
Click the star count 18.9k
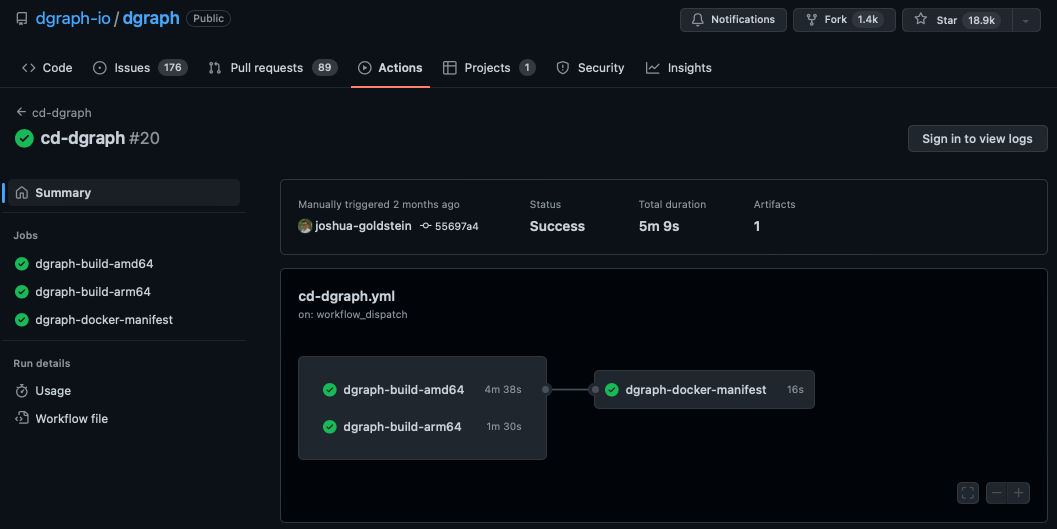click(982, 20)
